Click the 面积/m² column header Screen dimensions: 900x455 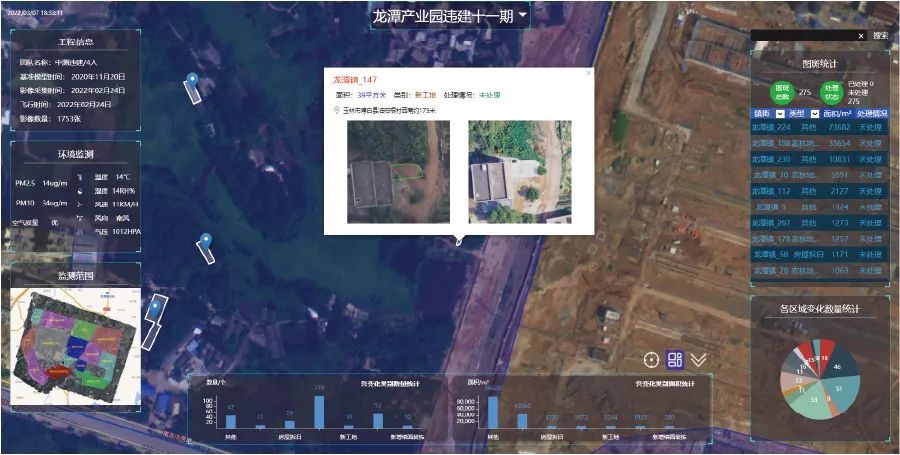(x=838, y=113)
